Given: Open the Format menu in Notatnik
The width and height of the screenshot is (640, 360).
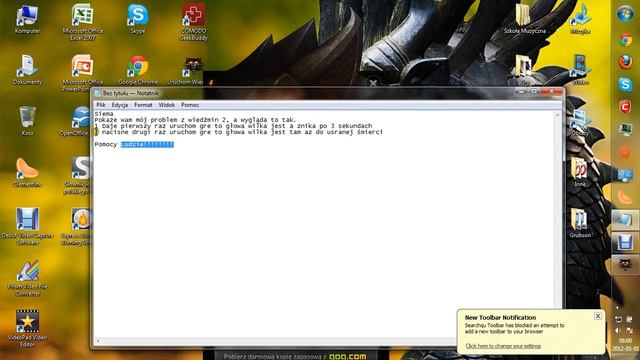Looking at the screenshot, I should pos(143,105).
